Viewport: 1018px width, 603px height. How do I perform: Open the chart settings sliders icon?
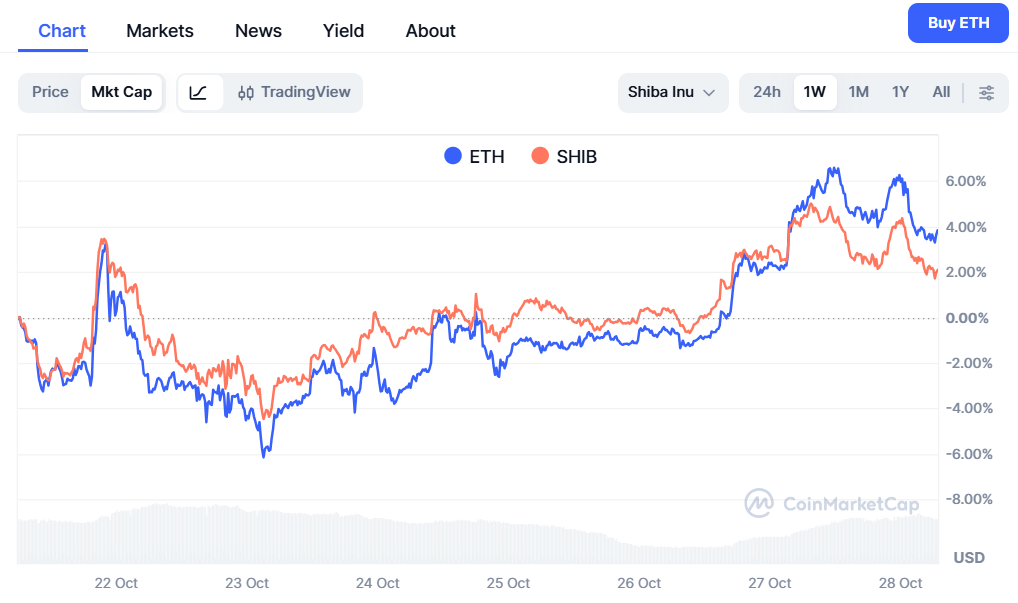point(987,91)
